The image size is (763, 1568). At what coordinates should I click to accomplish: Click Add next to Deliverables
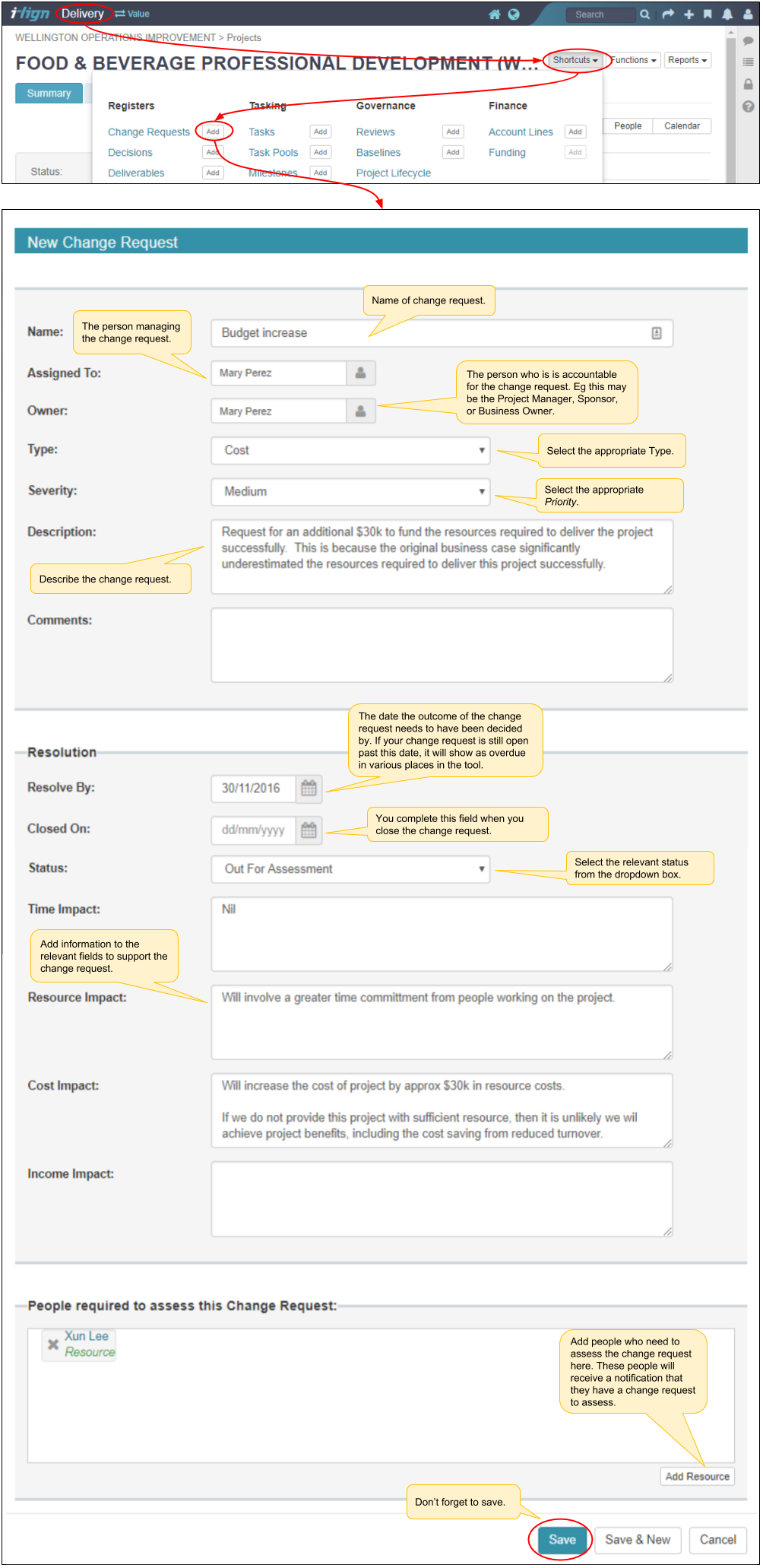coord(213,173)
